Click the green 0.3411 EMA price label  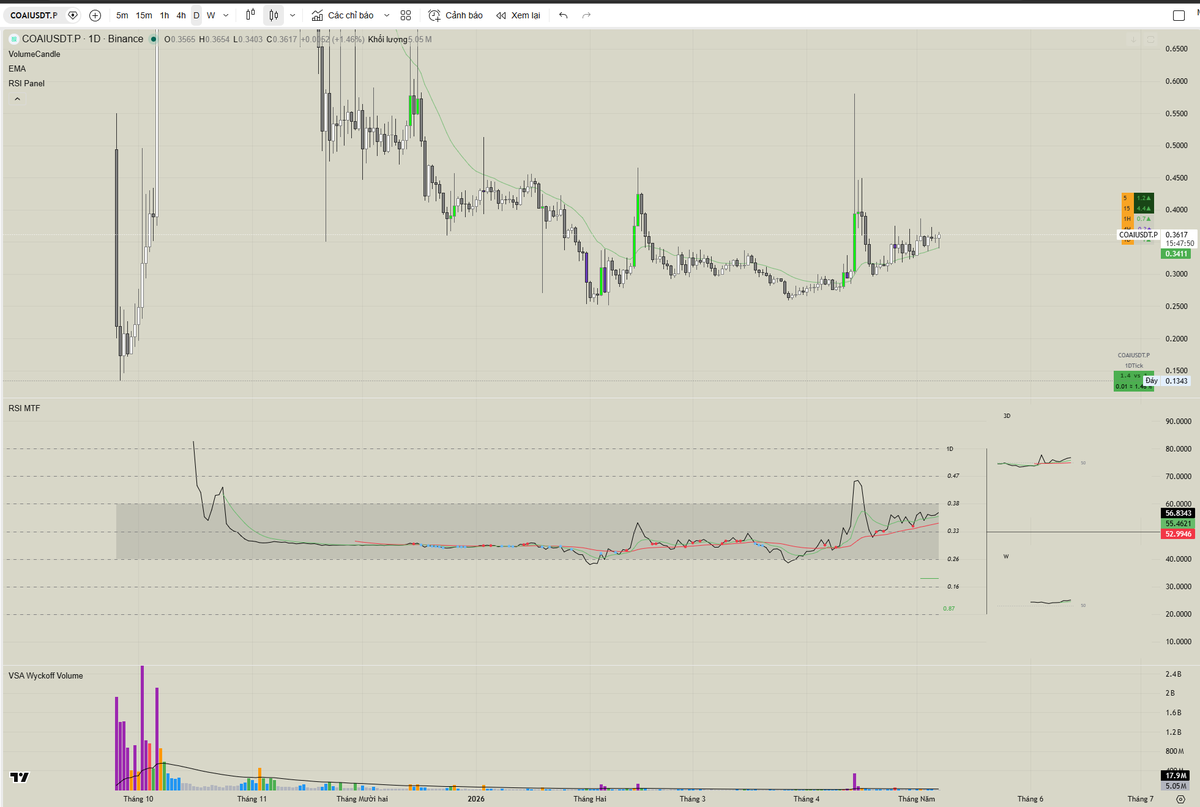pyautogui.click(x=1178, y=254)
